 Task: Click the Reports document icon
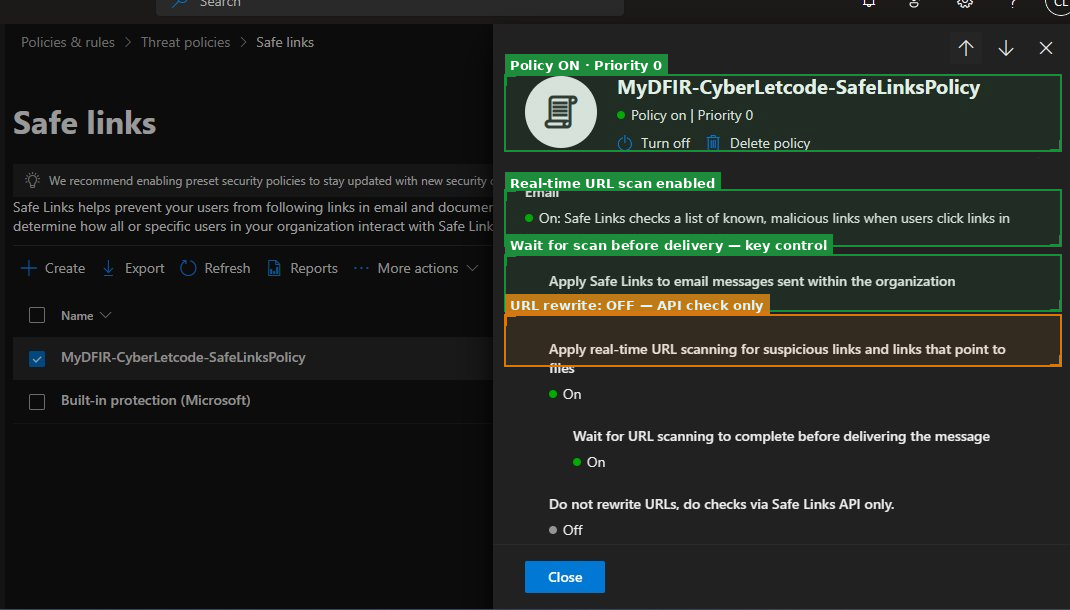(x=274, y=268)
